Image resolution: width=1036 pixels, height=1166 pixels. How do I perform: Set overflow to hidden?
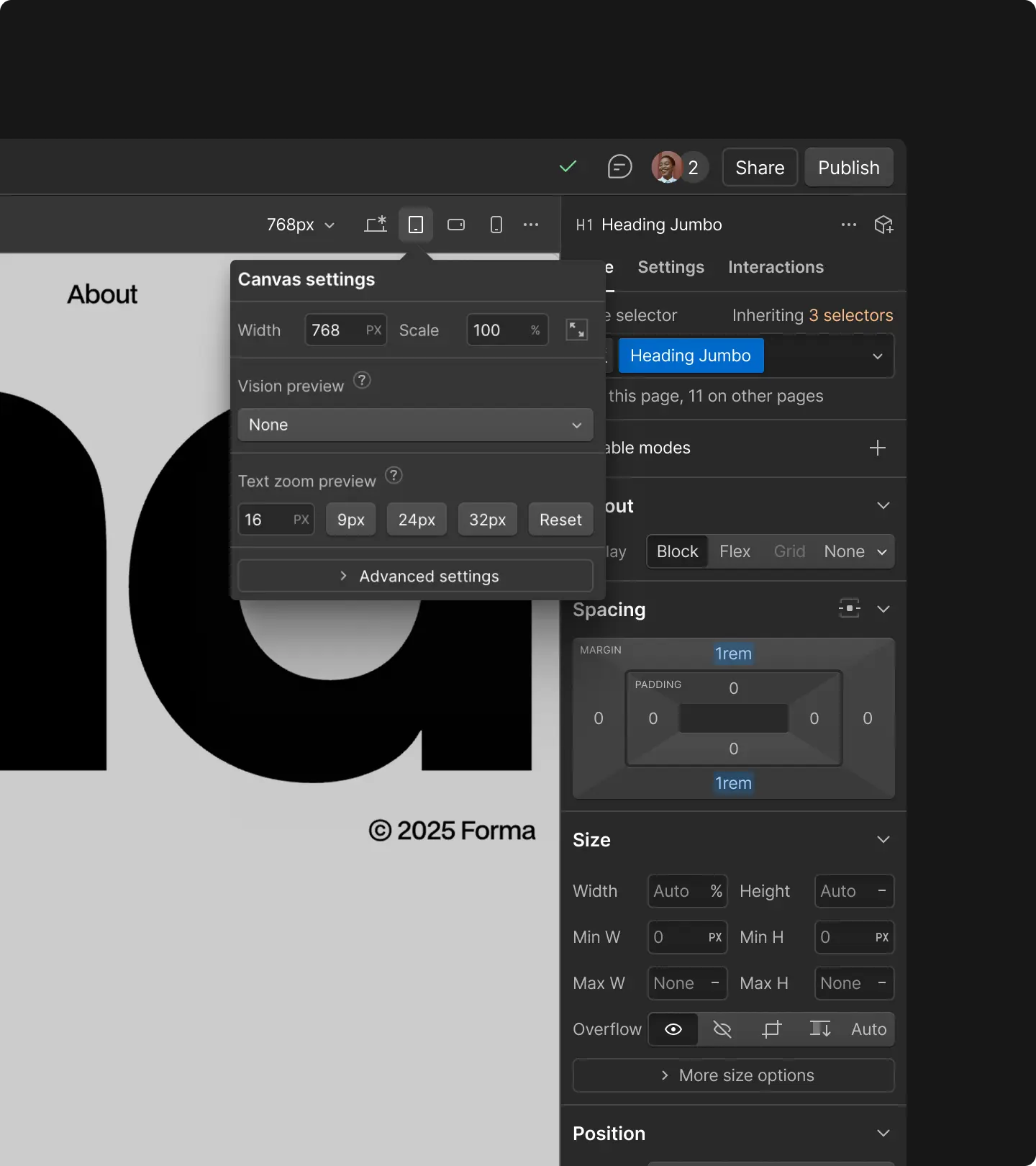(722, 1029)
